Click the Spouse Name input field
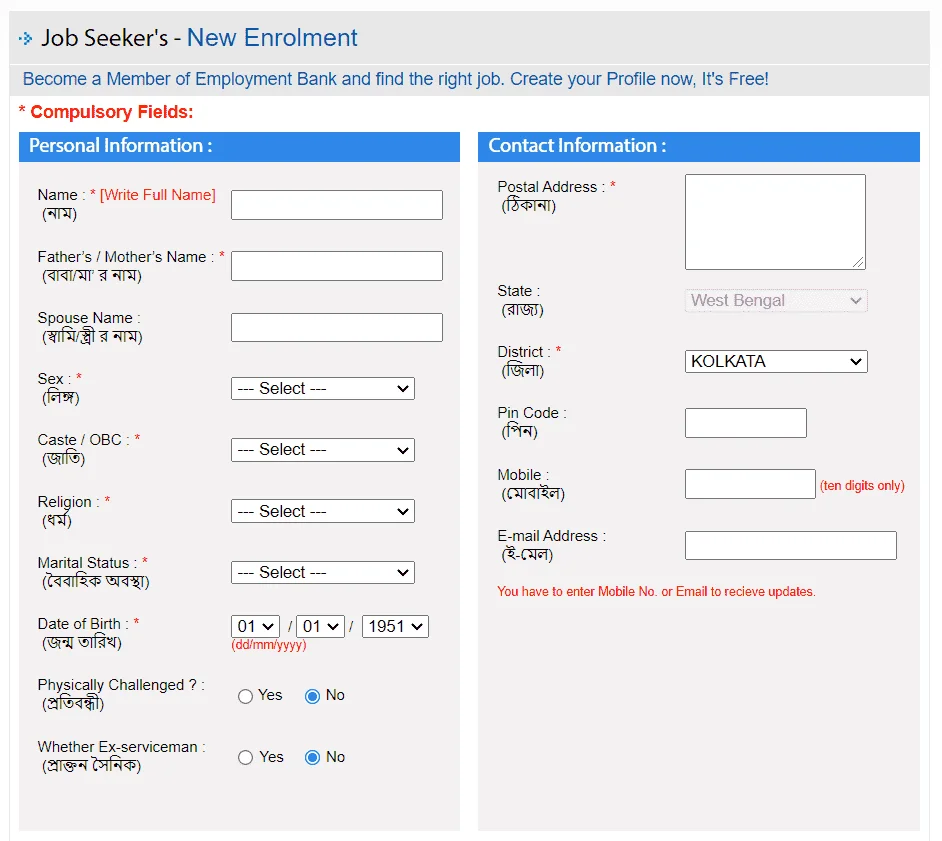The height and width of the screenshot is (841, 942). pos(336,327)
